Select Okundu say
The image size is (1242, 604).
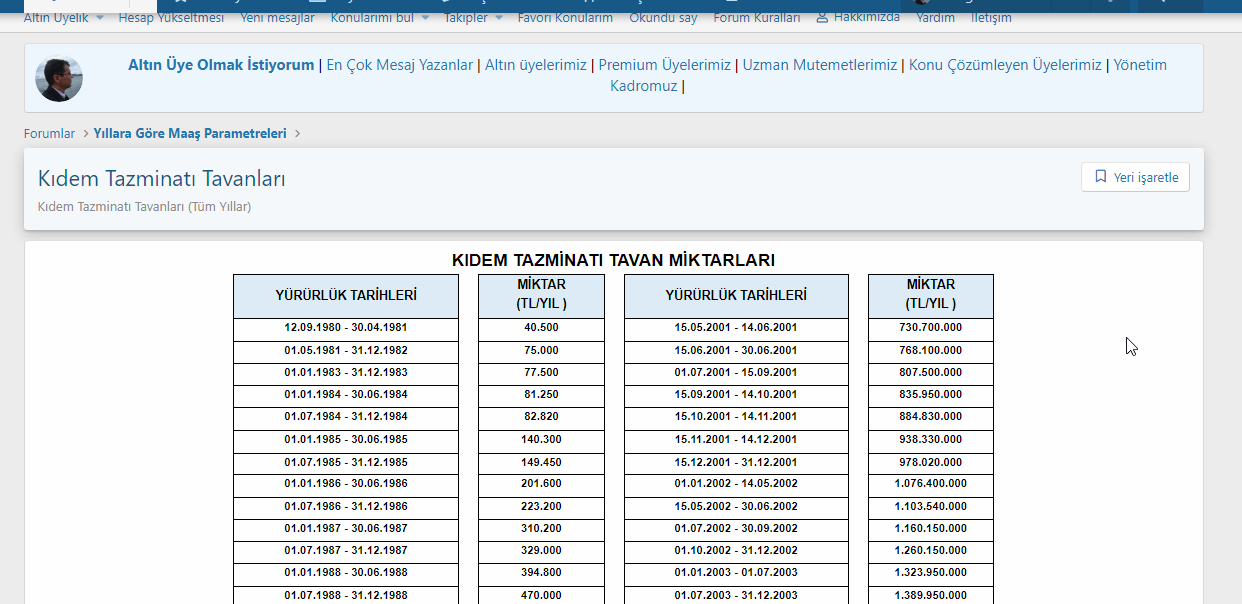coord(663,17)
